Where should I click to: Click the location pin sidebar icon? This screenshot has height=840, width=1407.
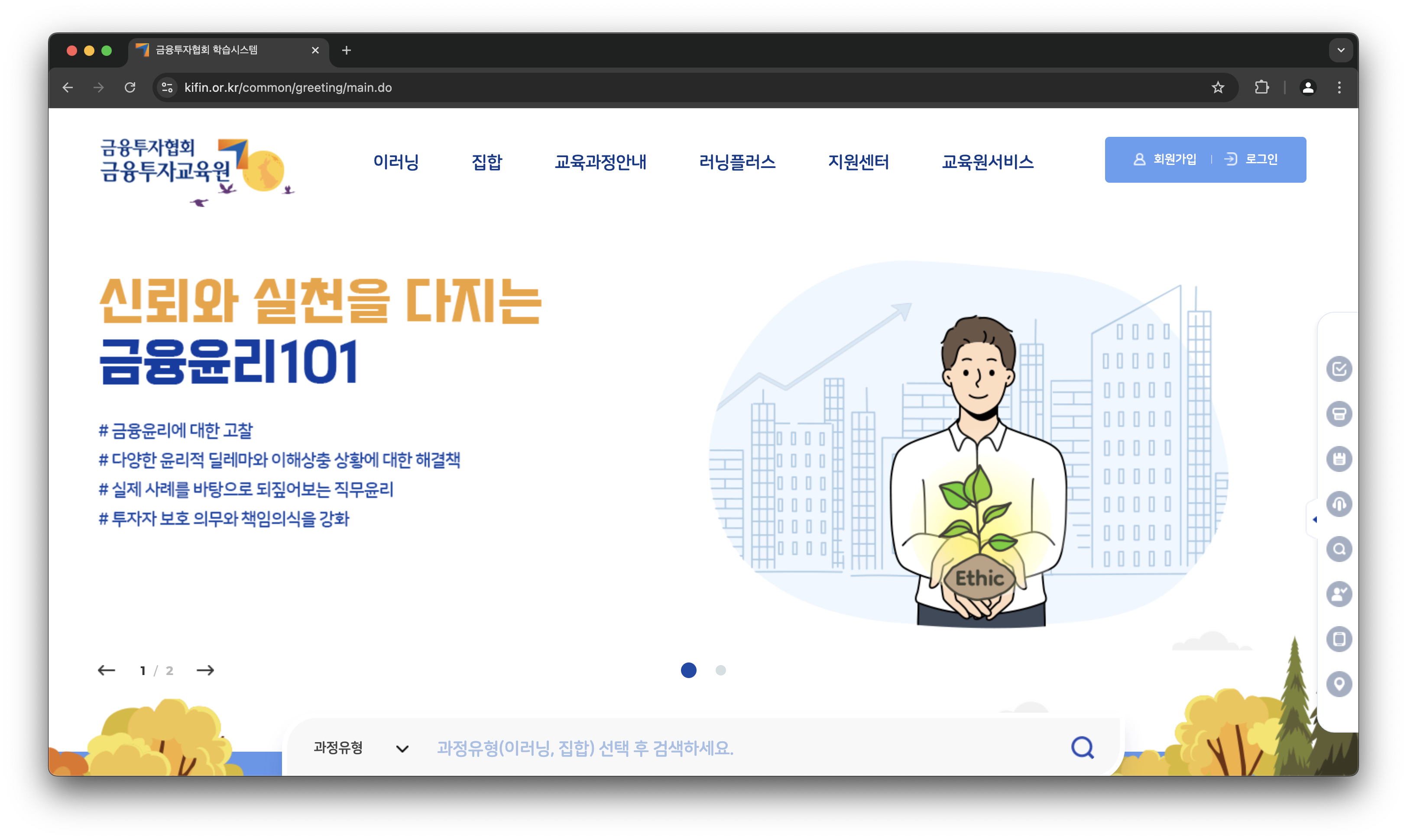1339,684
